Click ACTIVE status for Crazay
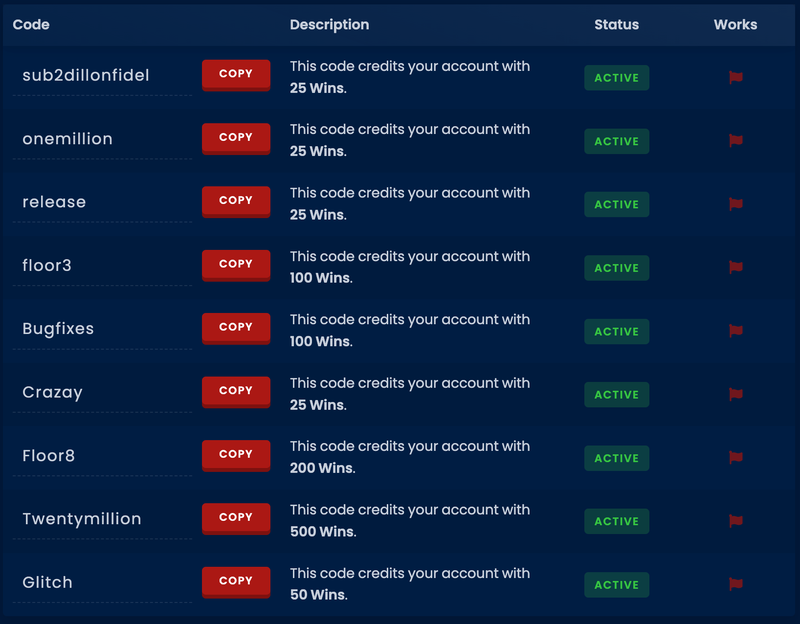800x624 pixels. click(616, 394)
